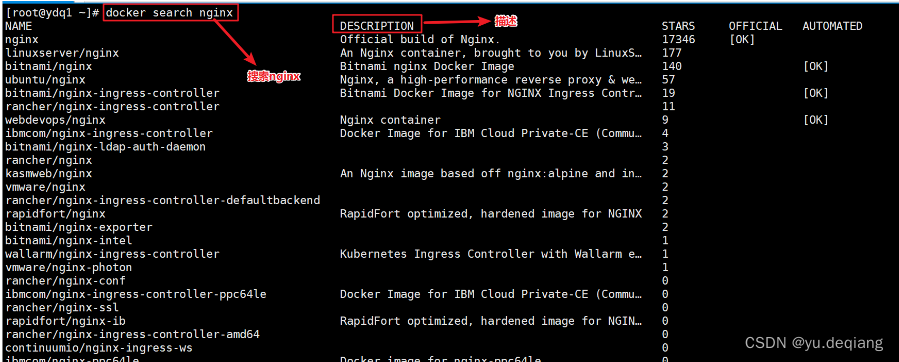899x362 pixels.
Task: Select 'vmware/nginx' image name
Action: (x=45, y=187)
